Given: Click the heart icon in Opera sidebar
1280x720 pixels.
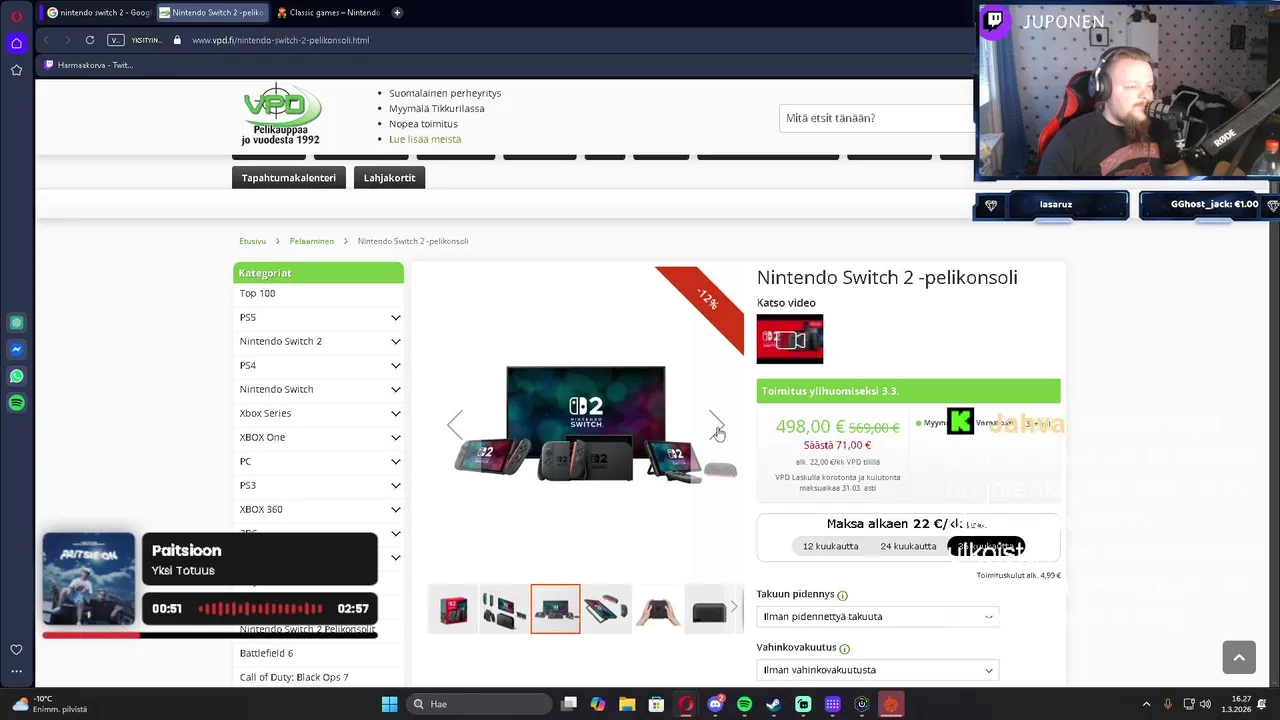Looking at the screenshot, I should [x=16, y=650].
